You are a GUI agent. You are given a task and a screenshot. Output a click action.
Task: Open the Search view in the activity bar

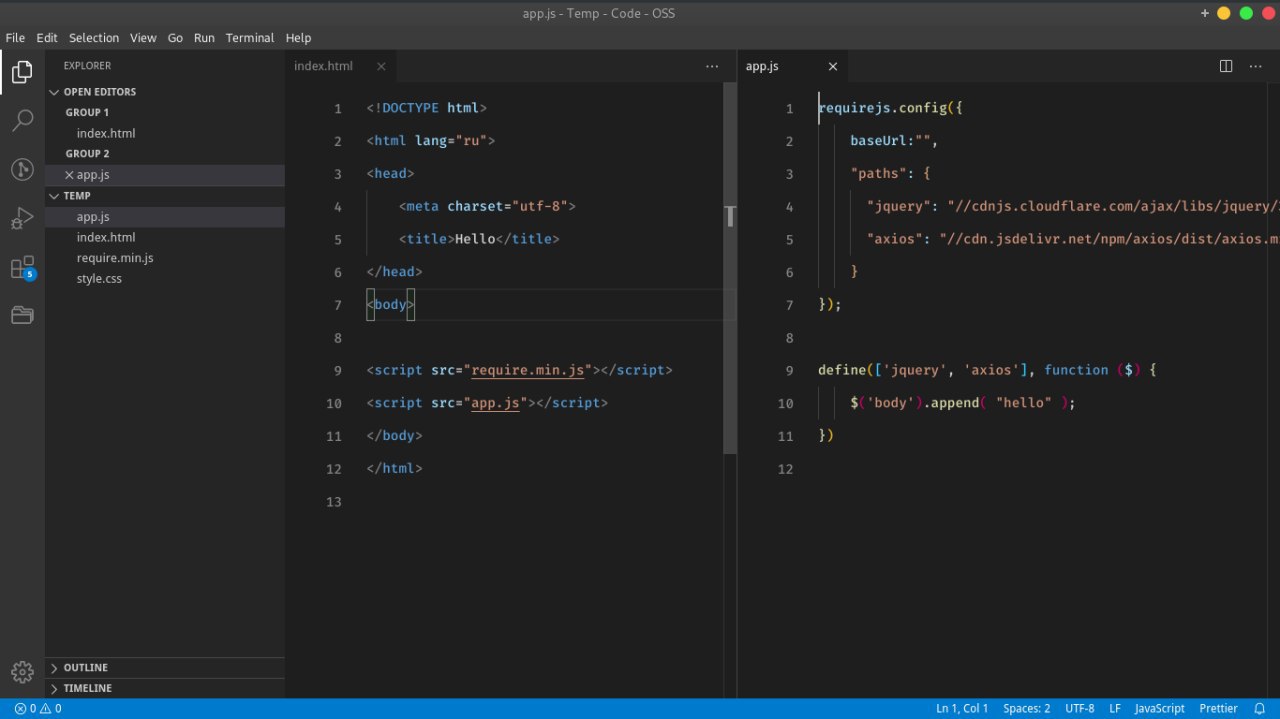click(22, 121)
